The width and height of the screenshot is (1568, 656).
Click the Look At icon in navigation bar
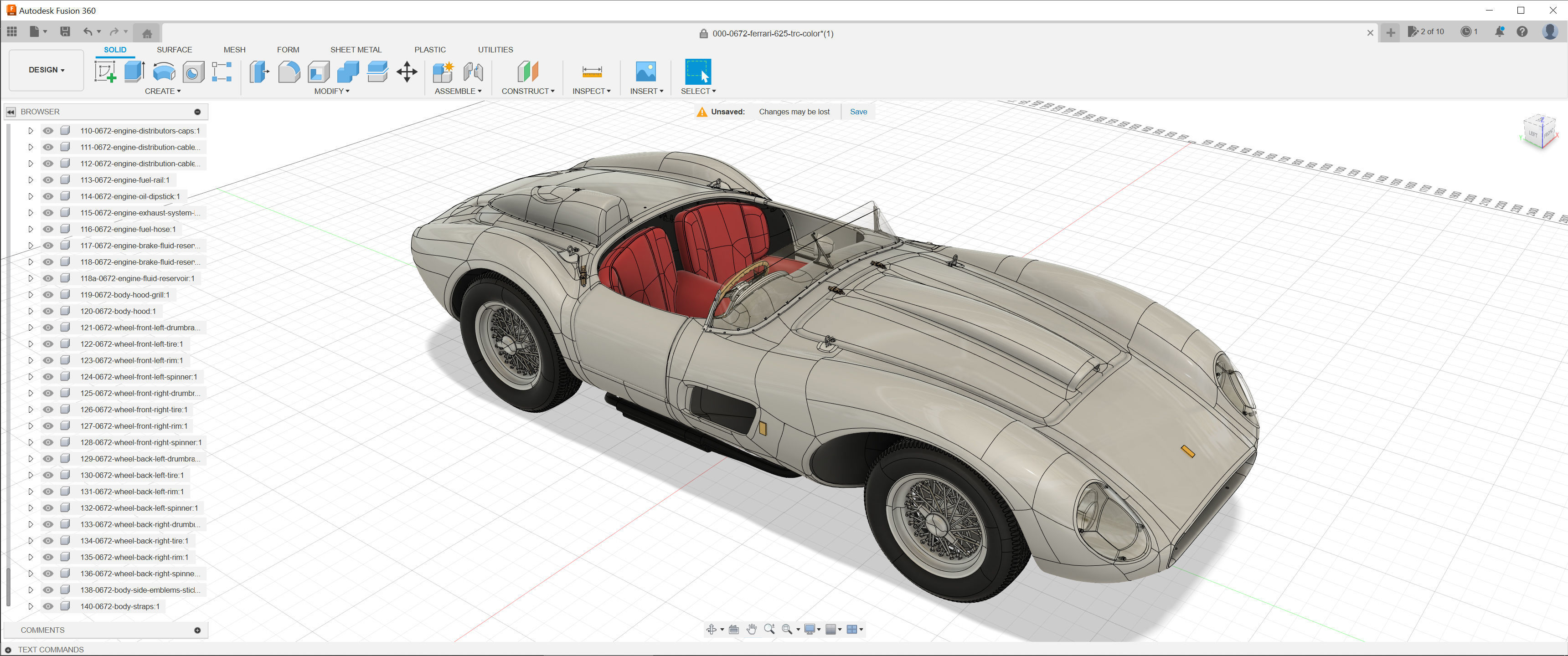[x=734, y=629]
